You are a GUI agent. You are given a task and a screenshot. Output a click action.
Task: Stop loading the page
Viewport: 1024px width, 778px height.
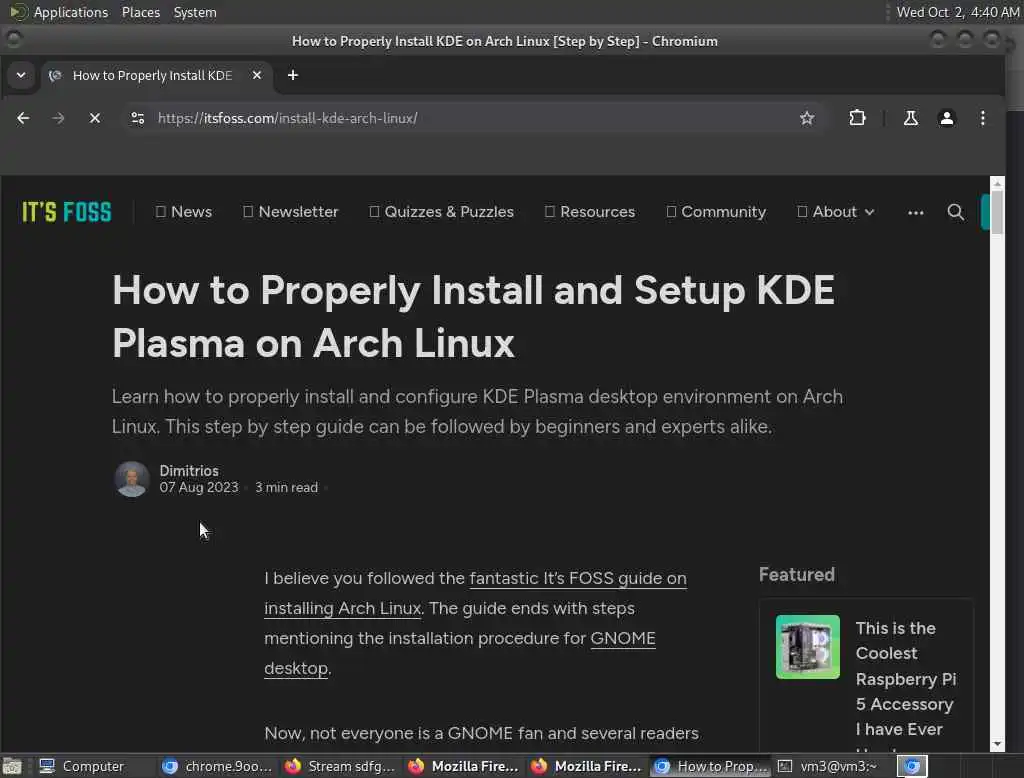click(x=95, y=118)
